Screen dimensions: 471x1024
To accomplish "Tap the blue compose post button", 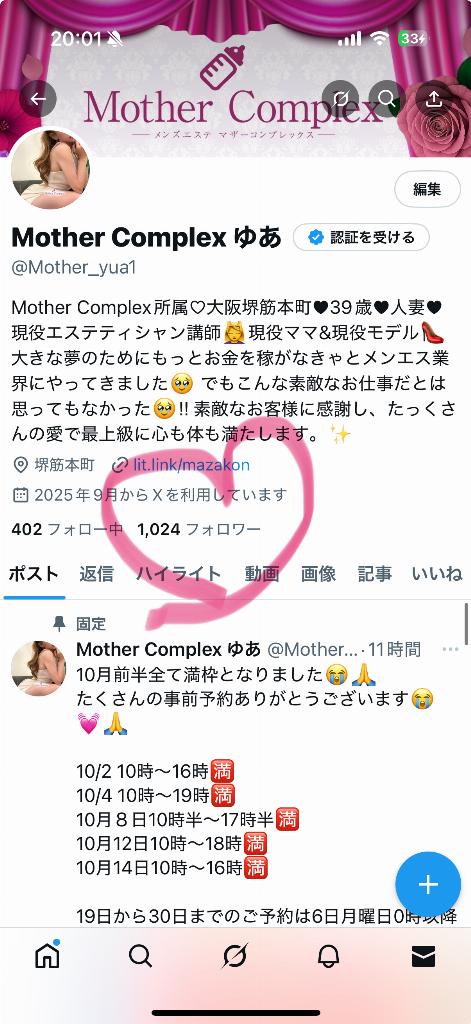I will click(x=428, y=884).
